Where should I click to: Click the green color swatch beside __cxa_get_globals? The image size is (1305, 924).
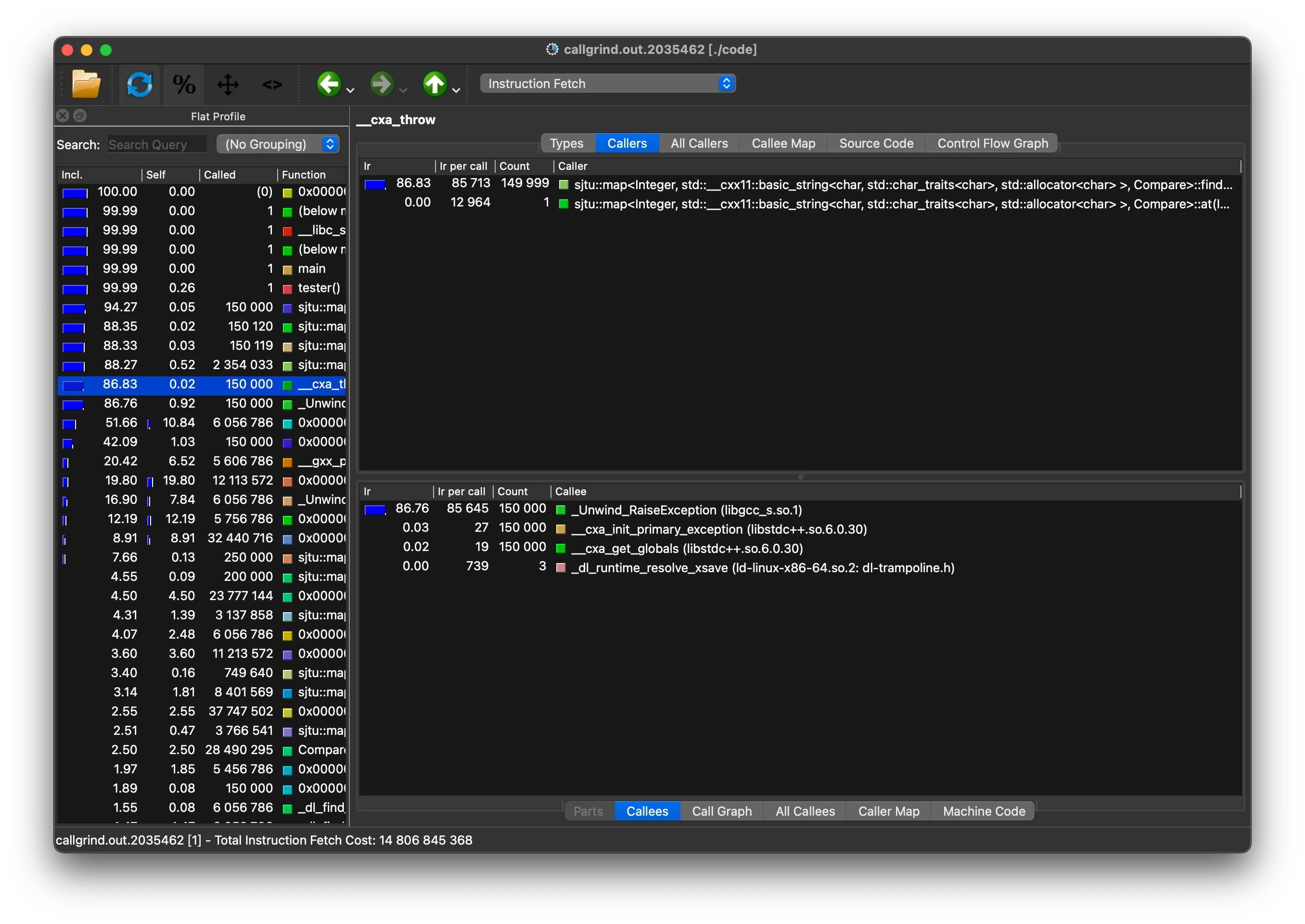[x=560, y=549]
